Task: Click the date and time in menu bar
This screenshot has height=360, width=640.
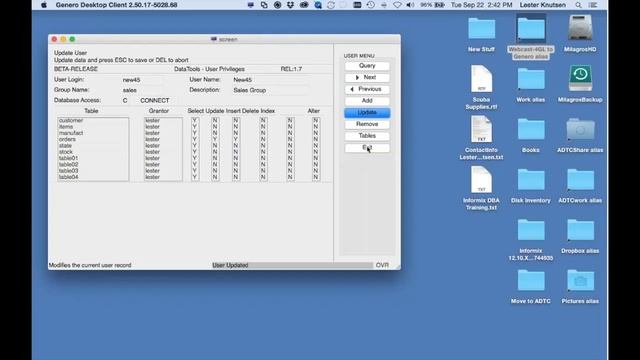Action: pos(481,5)
